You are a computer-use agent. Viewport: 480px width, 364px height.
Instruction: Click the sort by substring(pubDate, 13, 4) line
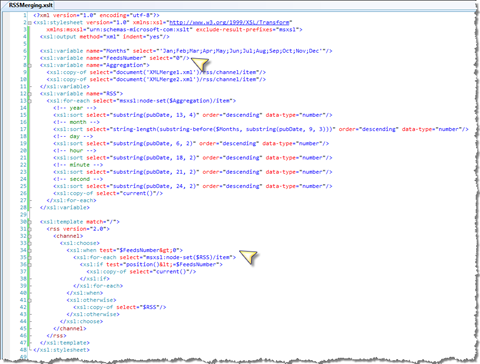[193, 115]
